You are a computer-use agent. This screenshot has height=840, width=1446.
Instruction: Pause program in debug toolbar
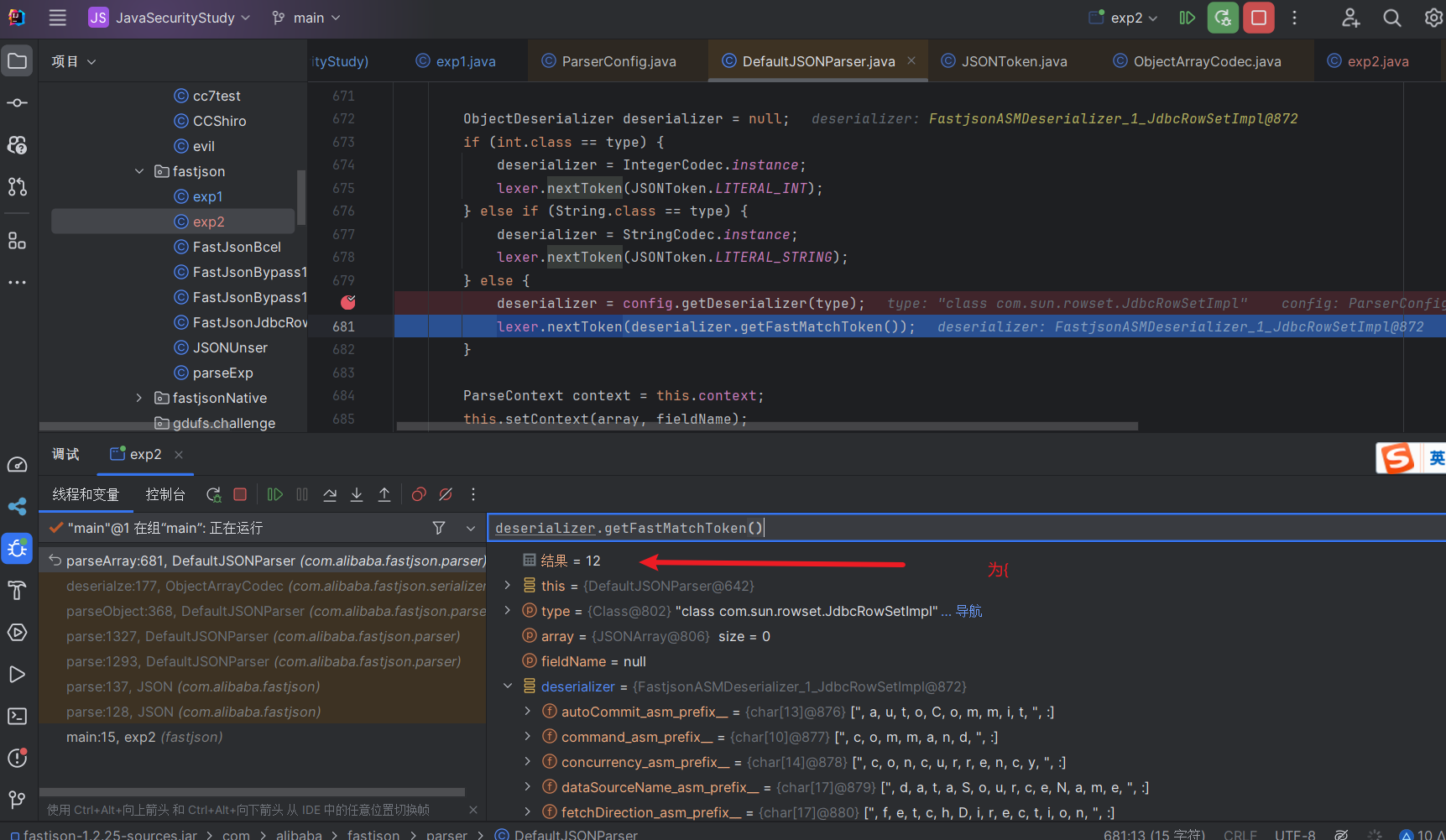[x=302, y=494]
